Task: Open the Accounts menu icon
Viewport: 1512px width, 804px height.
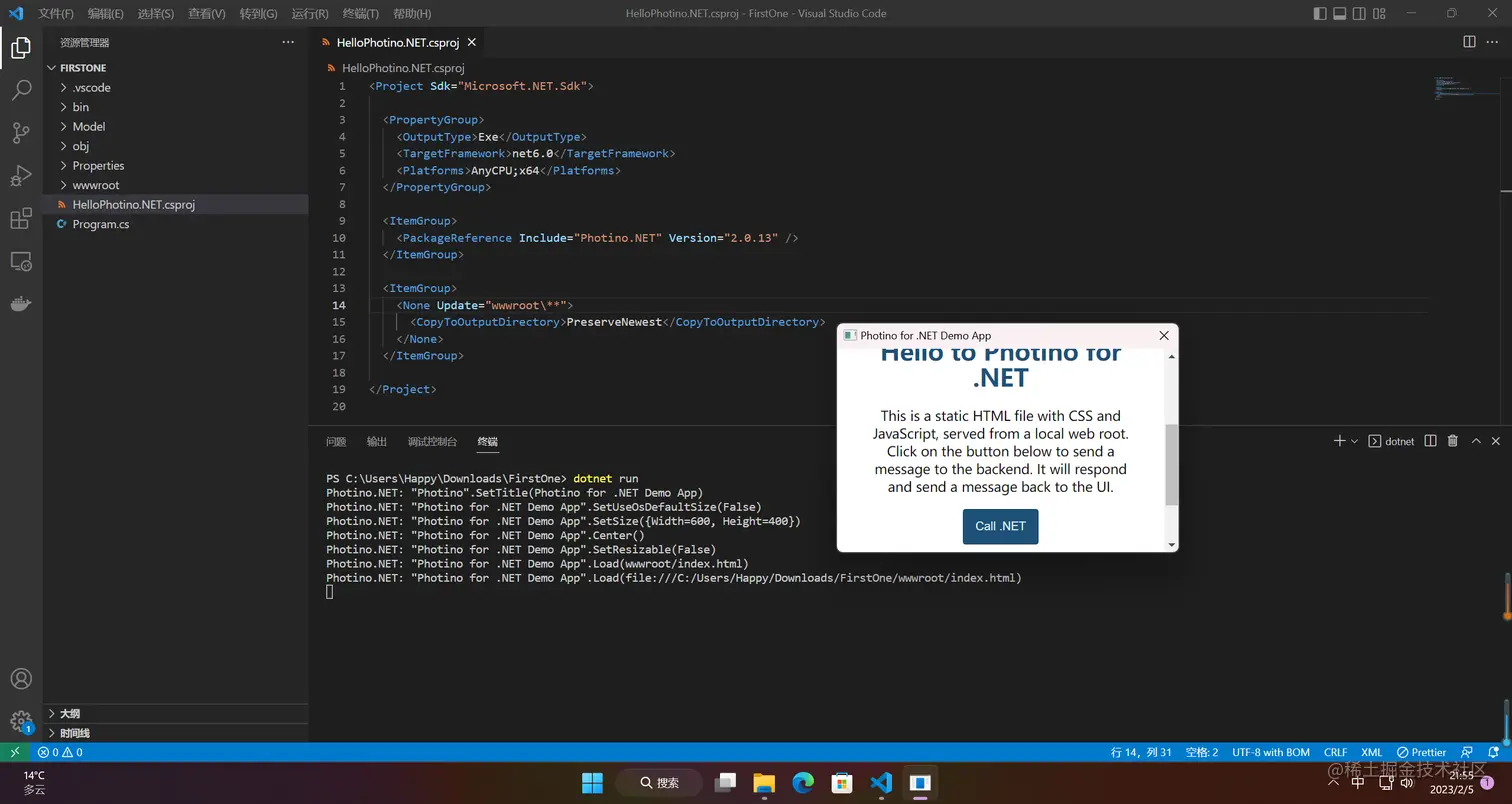Action: click(x=21, y=678)
